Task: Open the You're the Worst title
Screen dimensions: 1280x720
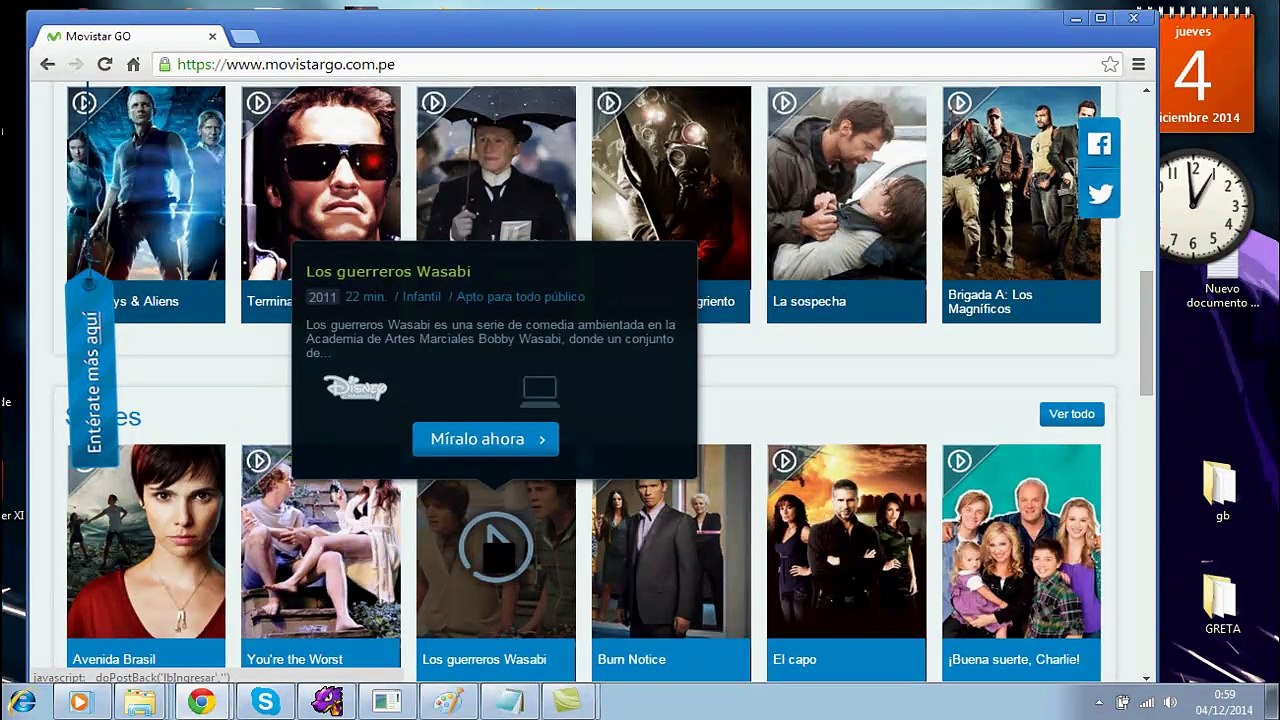Action: pos(295,659)
